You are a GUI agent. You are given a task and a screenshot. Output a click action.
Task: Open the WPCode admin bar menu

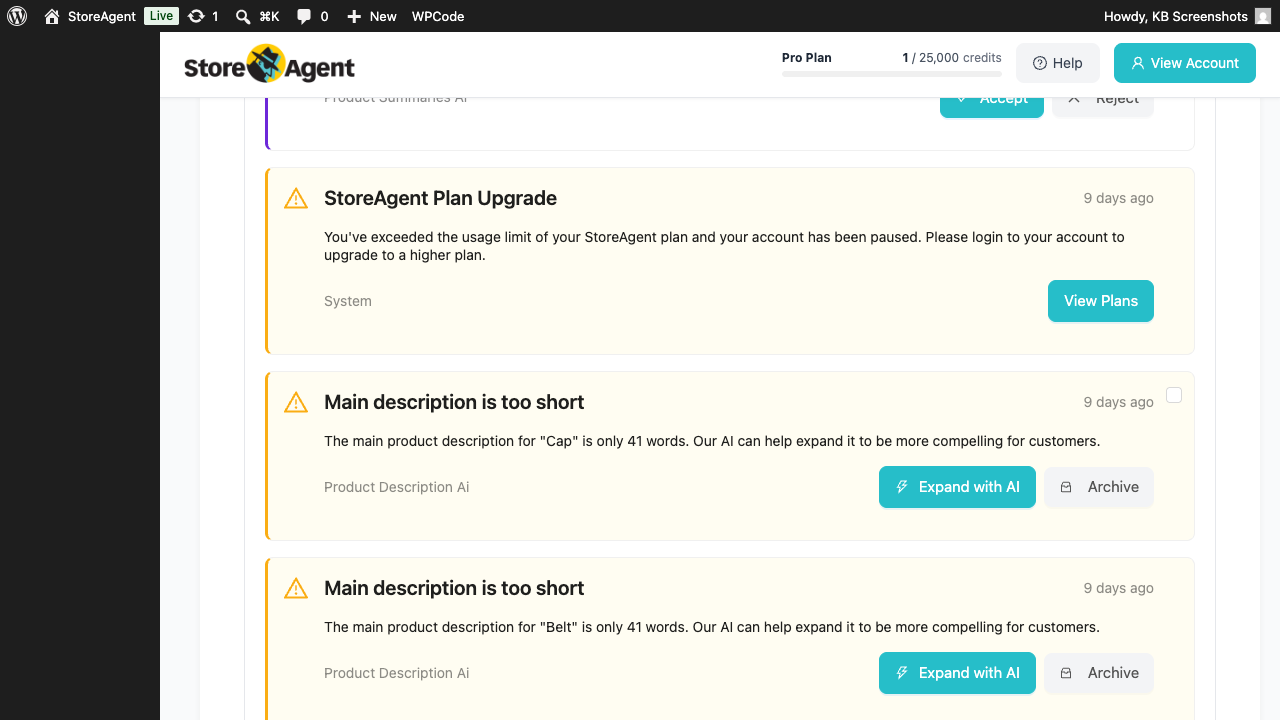[438, 16]
